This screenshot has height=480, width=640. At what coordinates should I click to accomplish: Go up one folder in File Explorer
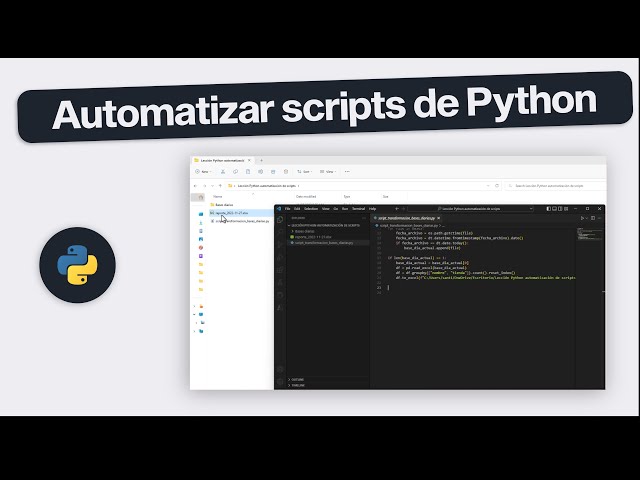tap(220, 186)
